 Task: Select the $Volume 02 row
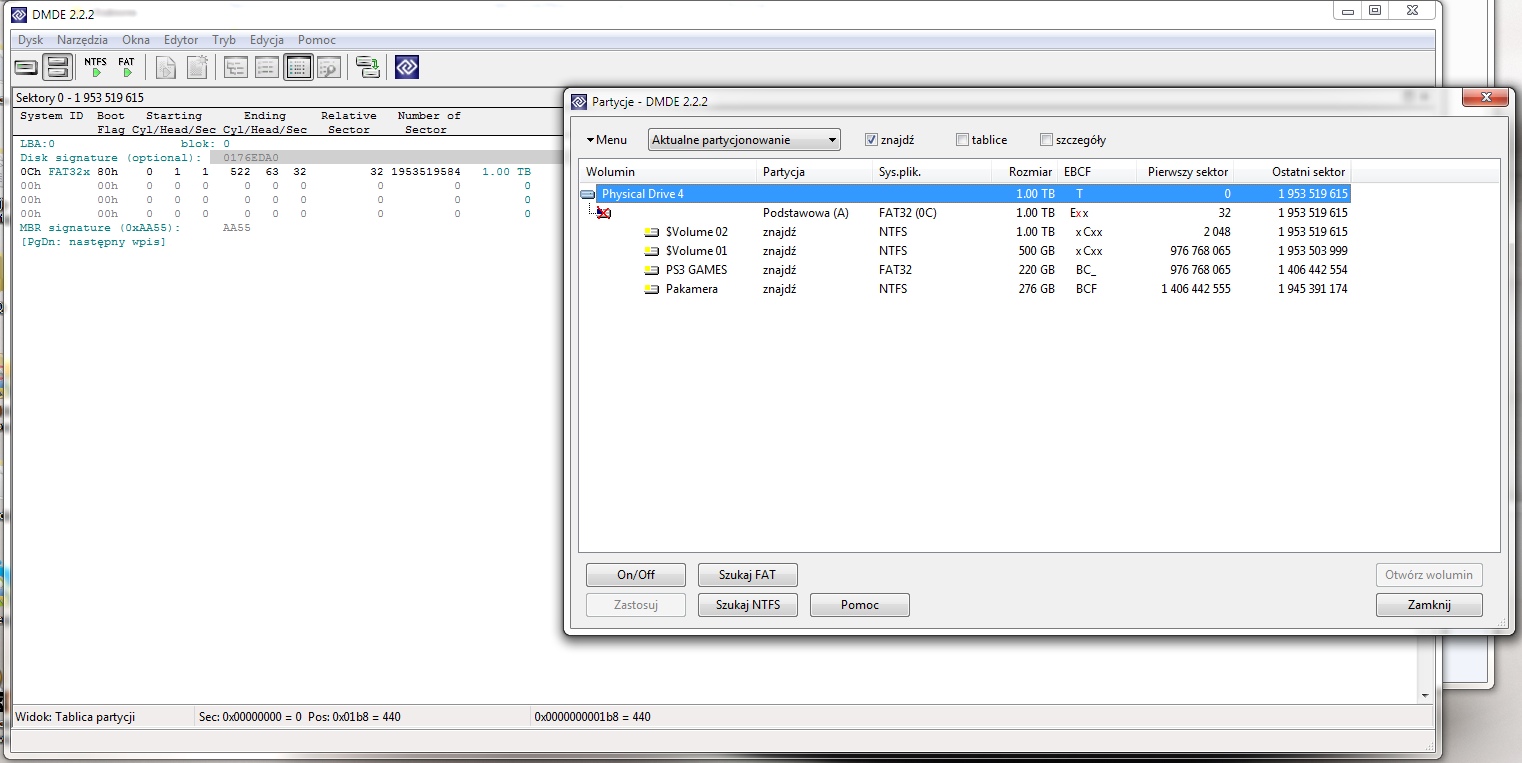pos(965,232)
